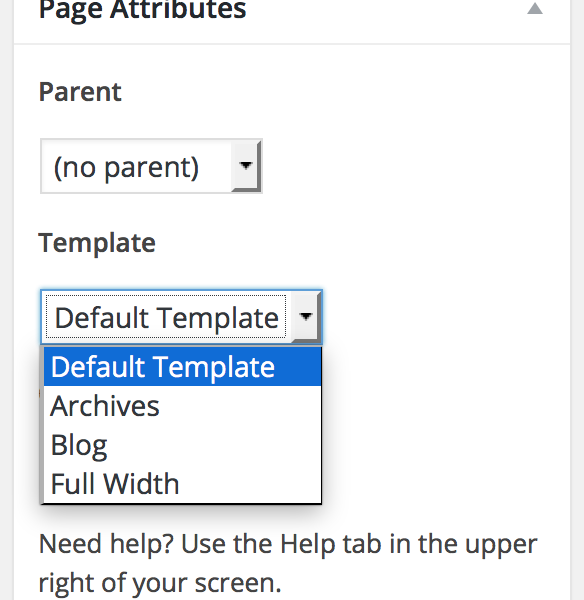The width and height of the screenshot is (584, 600).
Task: Click the Parent field label
Action: [80, 92]
